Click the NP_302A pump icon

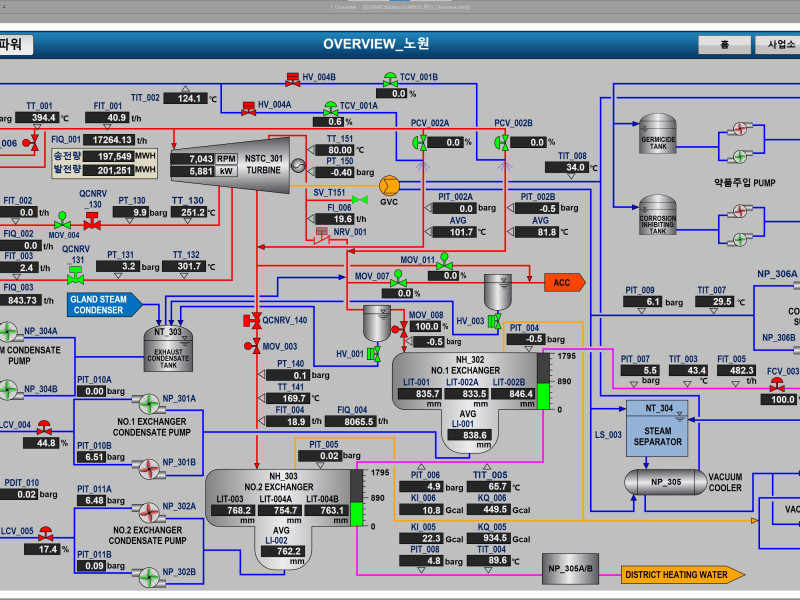click(x=148, y=512)
